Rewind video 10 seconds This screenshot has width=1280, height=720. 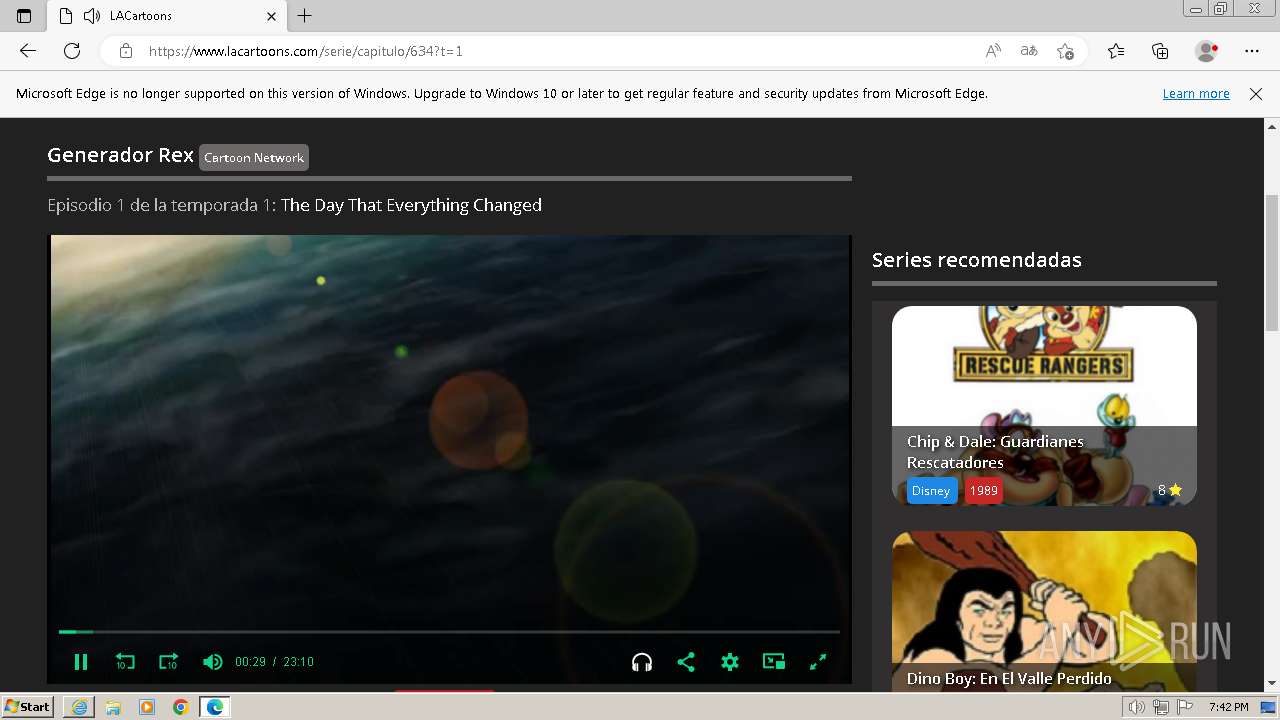coord(125,662)
